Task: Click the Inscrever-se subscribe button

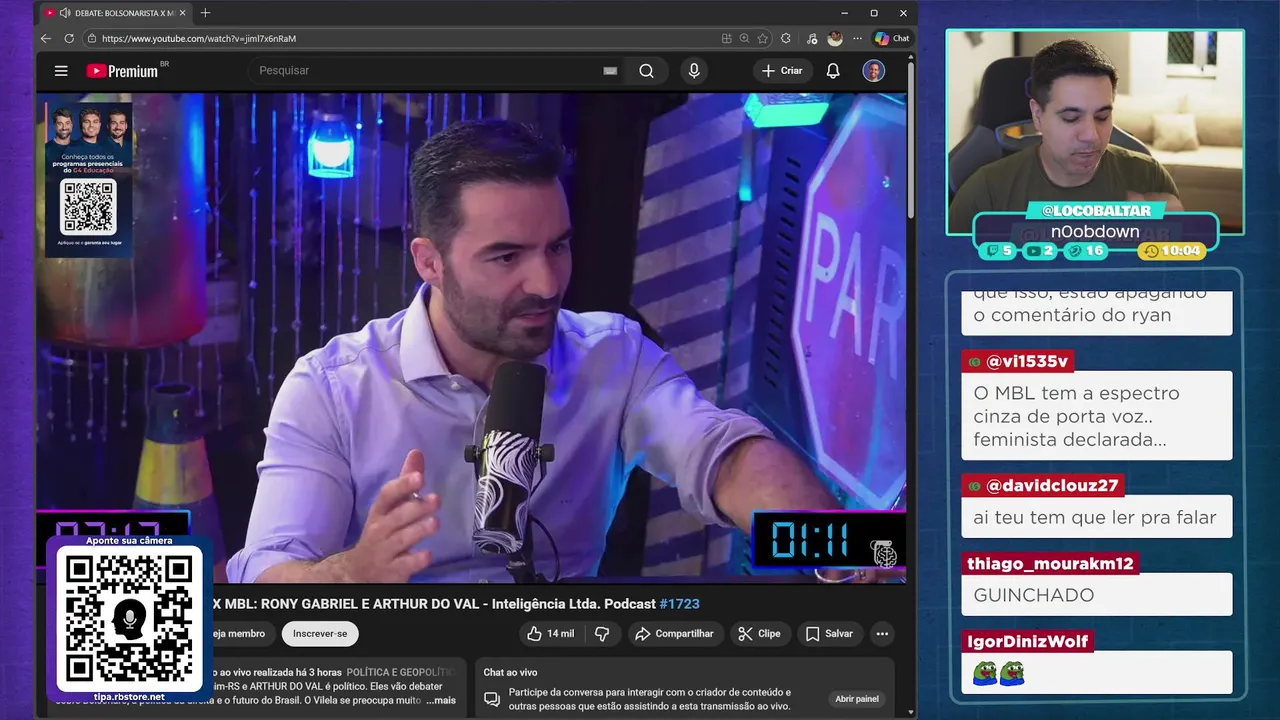Action: pyautogui.click(x=320, y=634)
